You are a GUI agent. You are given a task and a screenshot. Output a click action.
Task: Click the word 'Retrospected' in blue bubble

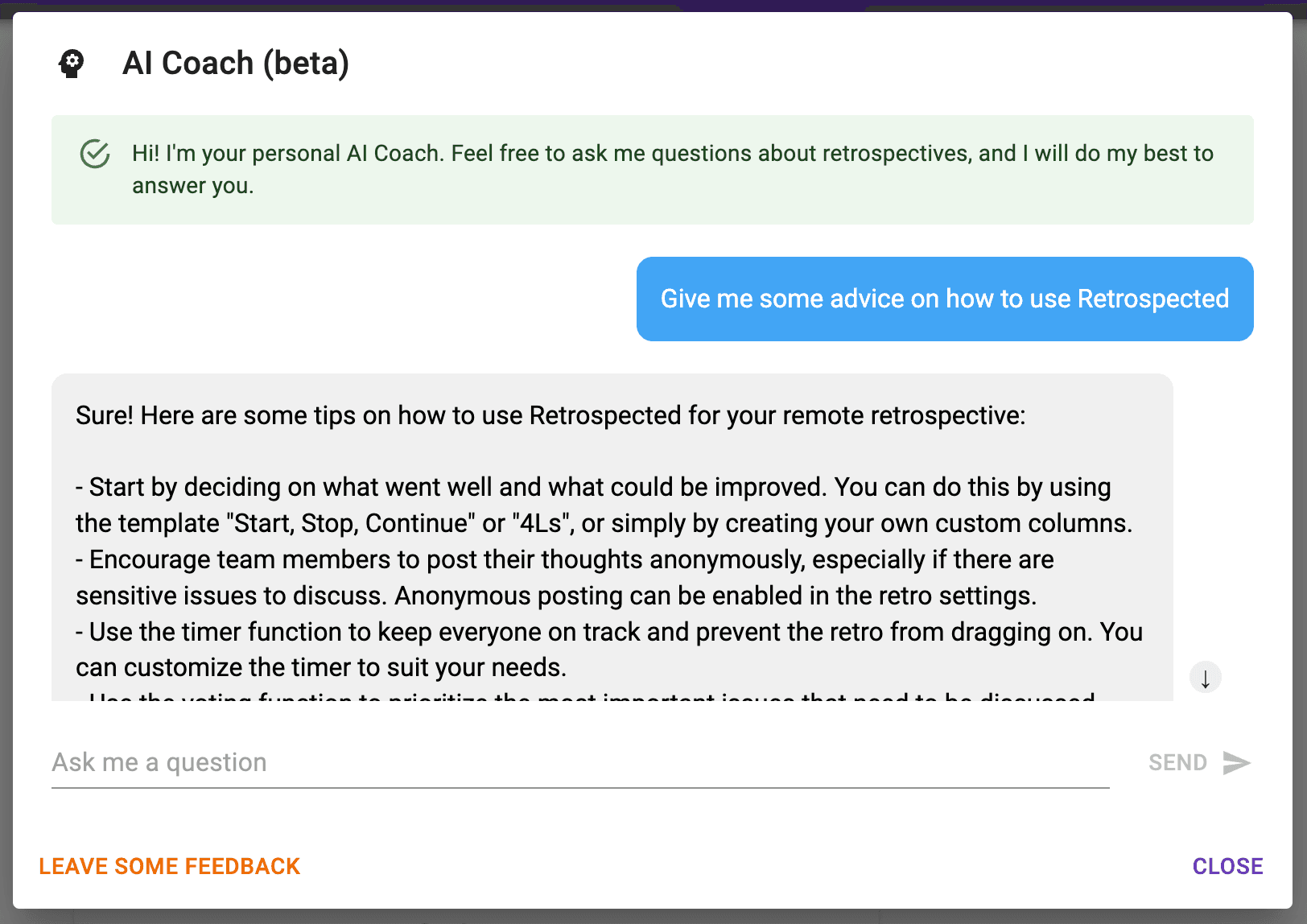[x=1153, y=299]
